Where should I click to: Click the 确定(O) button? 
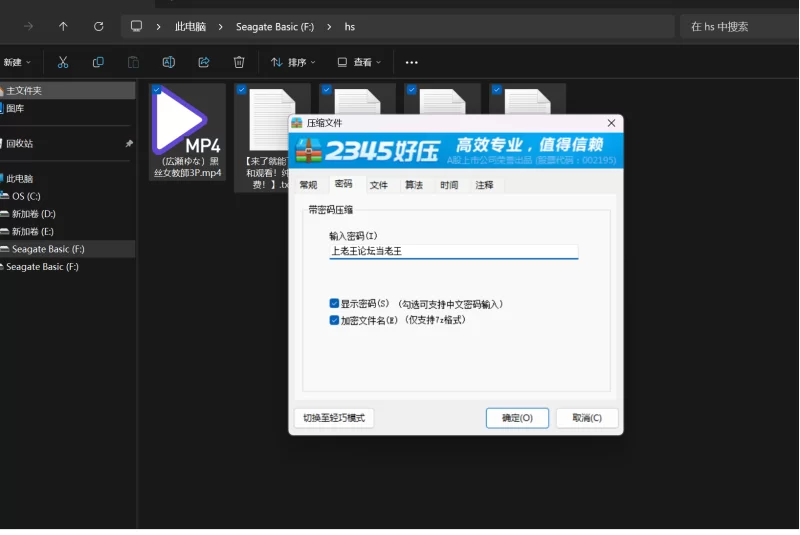point(517,418)
